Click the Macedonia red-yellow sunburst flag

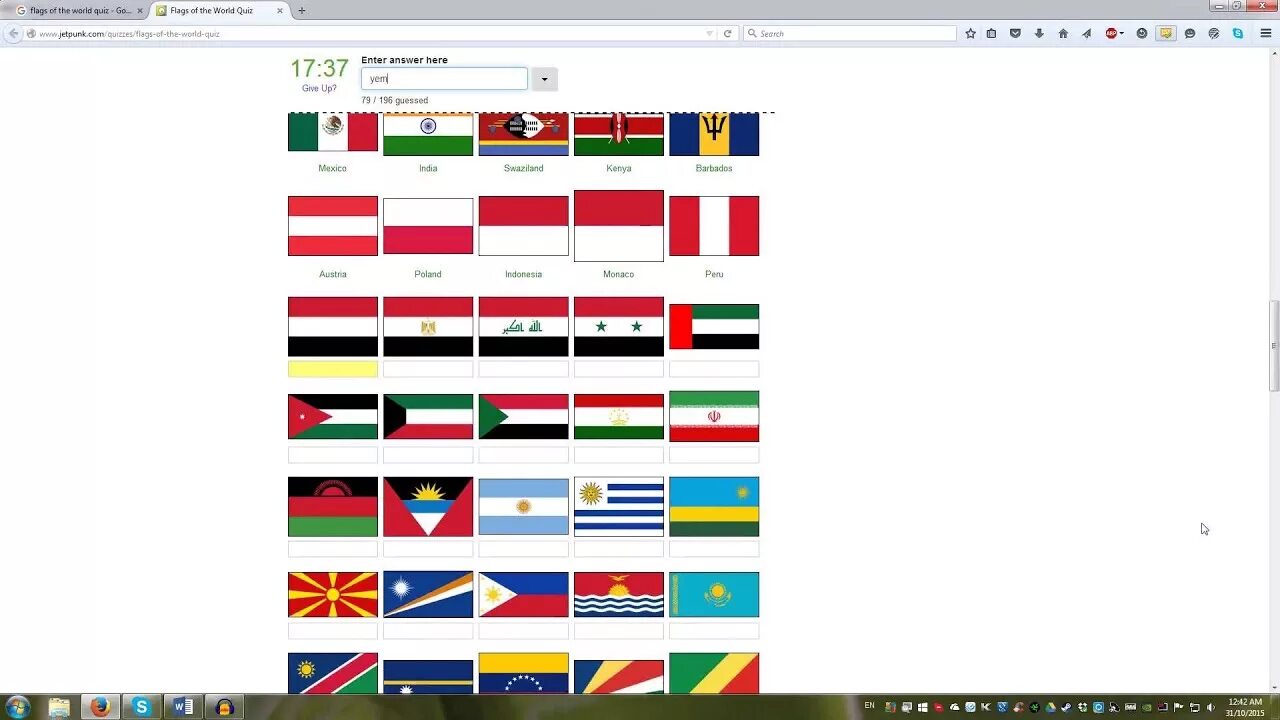(x=333, y=594)
